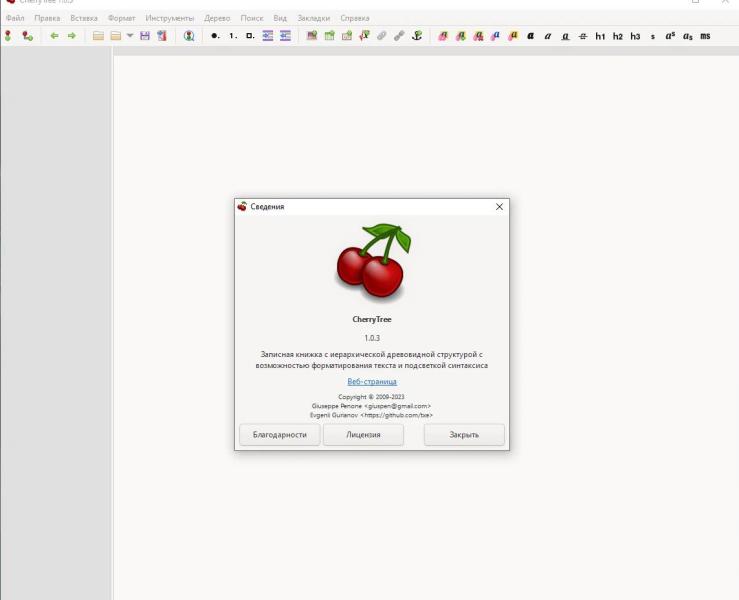739x600 pixels.
Task: Toggle underline text formatting
Action: (565, 36)
